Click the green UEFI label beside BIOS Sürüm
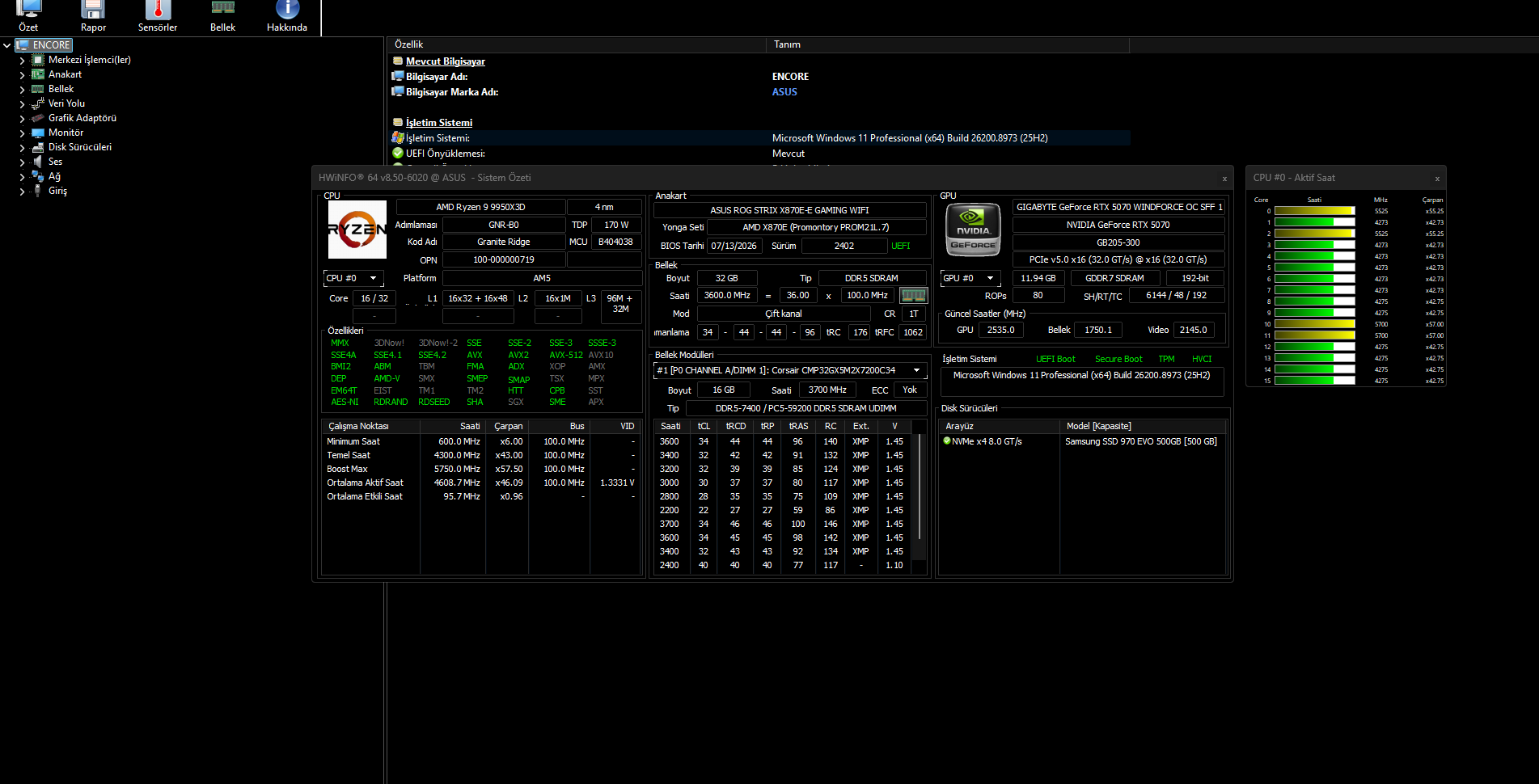1539x784 pixels. click(x=900, y=246)
